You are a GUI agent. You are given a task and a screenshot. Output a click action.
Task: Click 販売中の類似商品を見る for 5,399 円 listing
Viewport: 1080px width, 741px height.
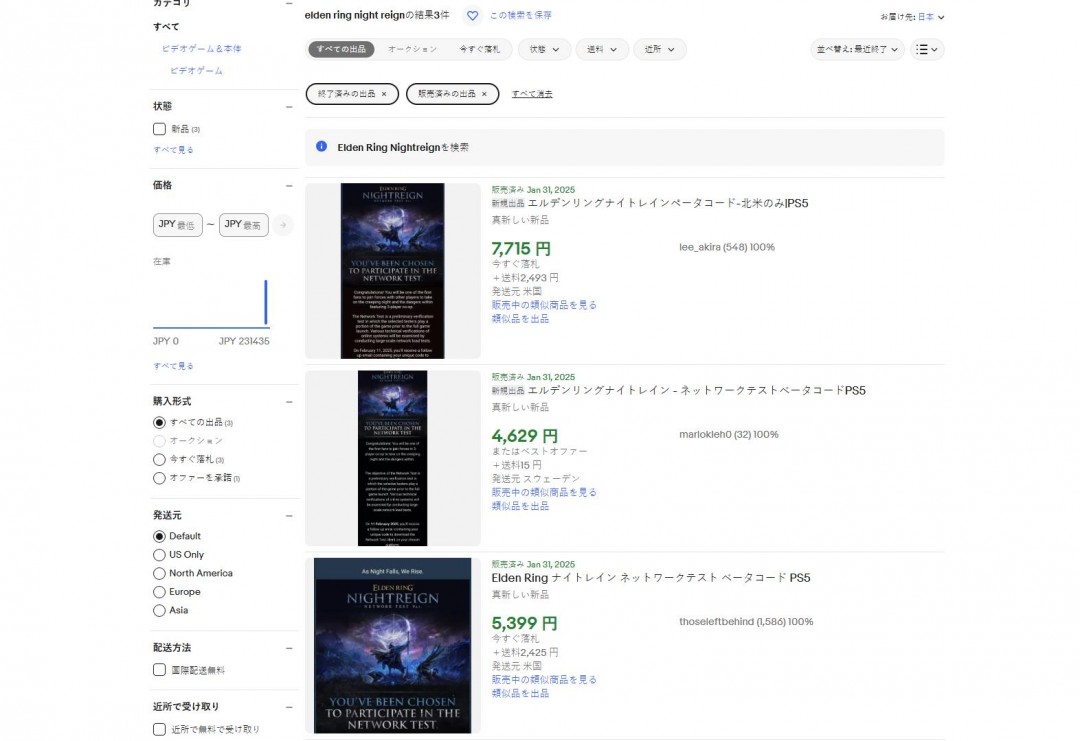544,680
